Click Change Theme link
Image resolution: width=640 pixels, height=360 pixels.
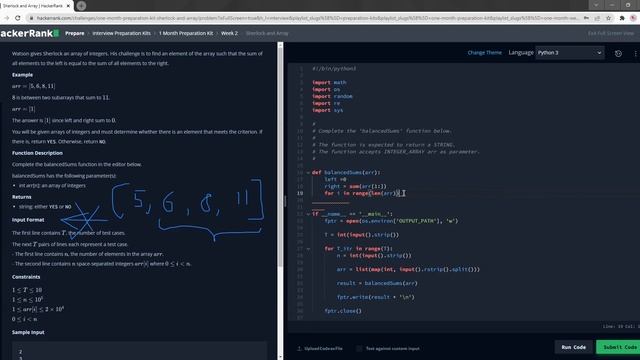coord(484,53)
